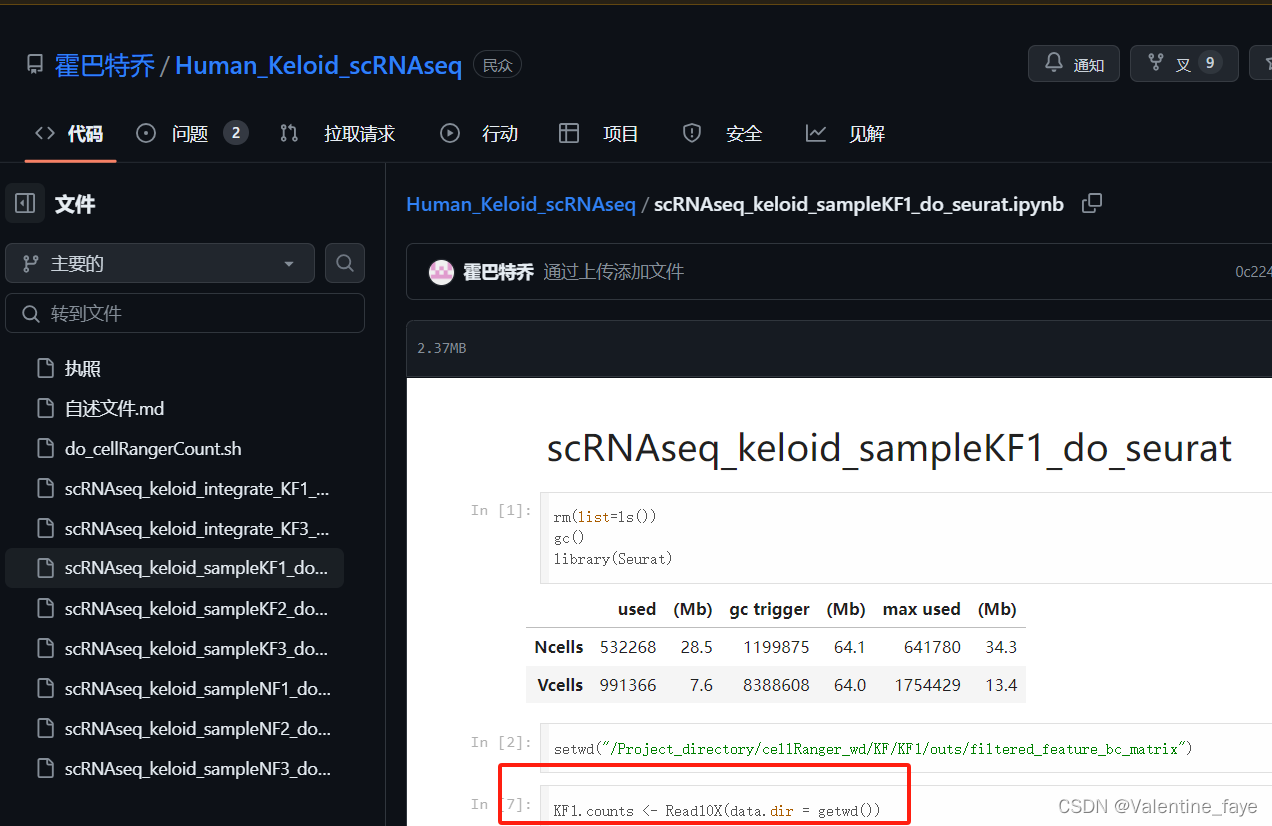Open the notifications bell icon
This screenshot has width=1272, height=826.
point(1053,63)
